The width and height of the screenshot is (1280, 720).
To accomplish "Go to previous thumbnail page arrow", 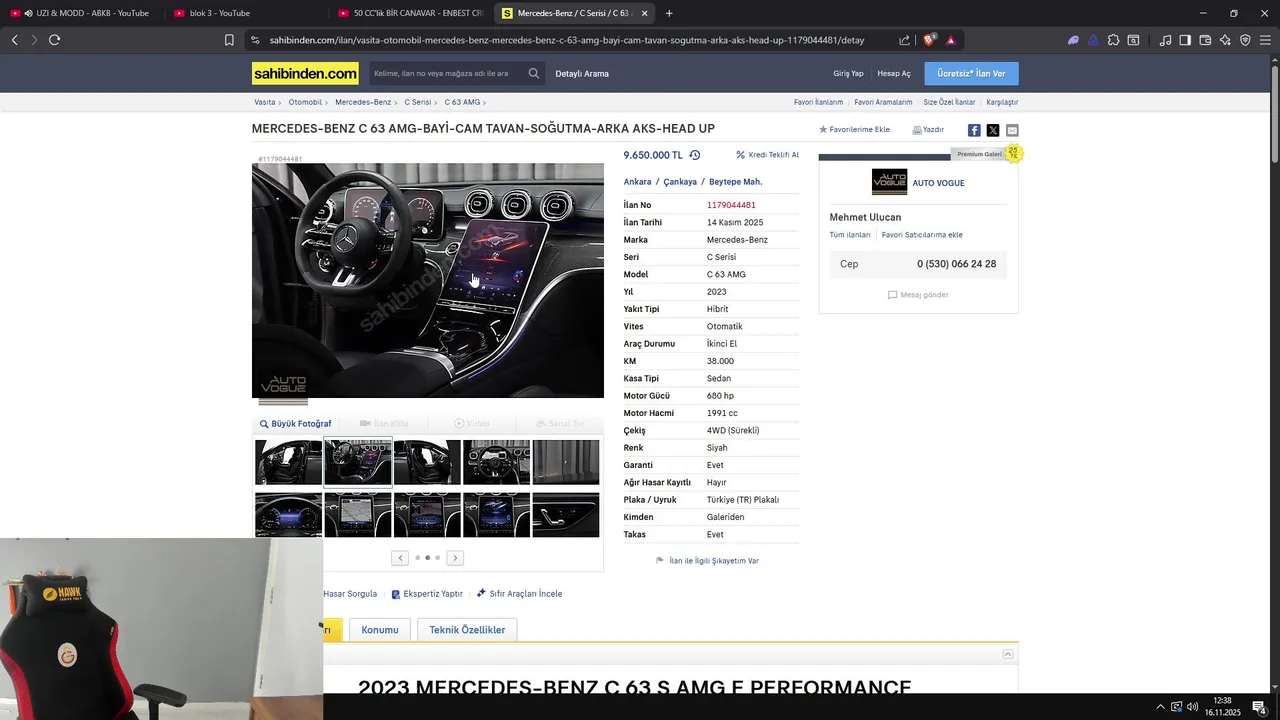I will [400, 558].
